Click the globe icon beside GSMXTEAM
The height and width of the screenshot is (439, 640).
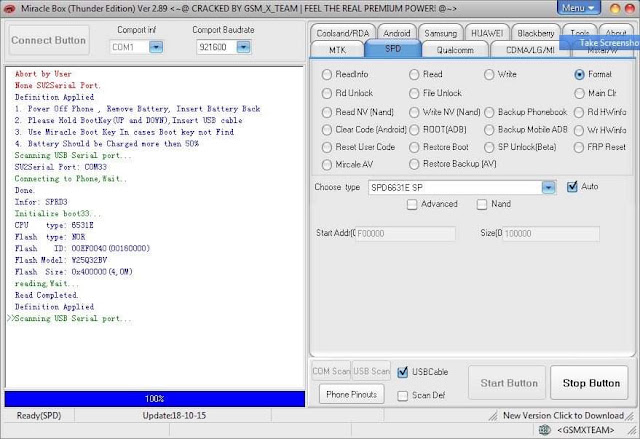(545, 430)
